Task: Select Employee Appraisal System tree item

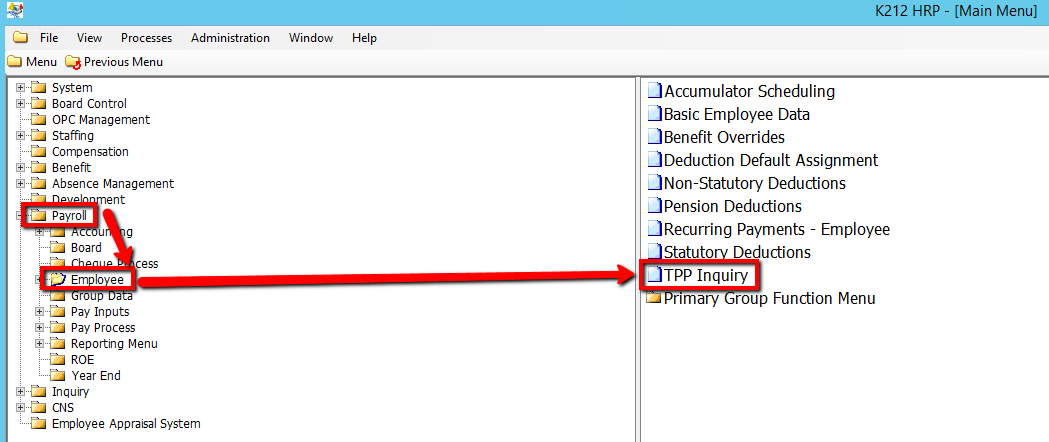Action: pos(125,424)
